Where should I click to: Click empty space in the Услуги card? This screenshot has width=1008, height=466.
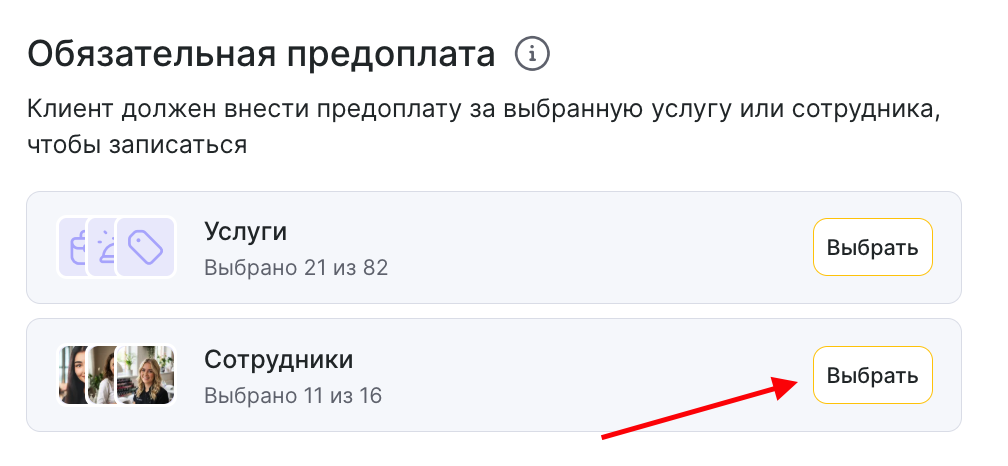(600, 247)
